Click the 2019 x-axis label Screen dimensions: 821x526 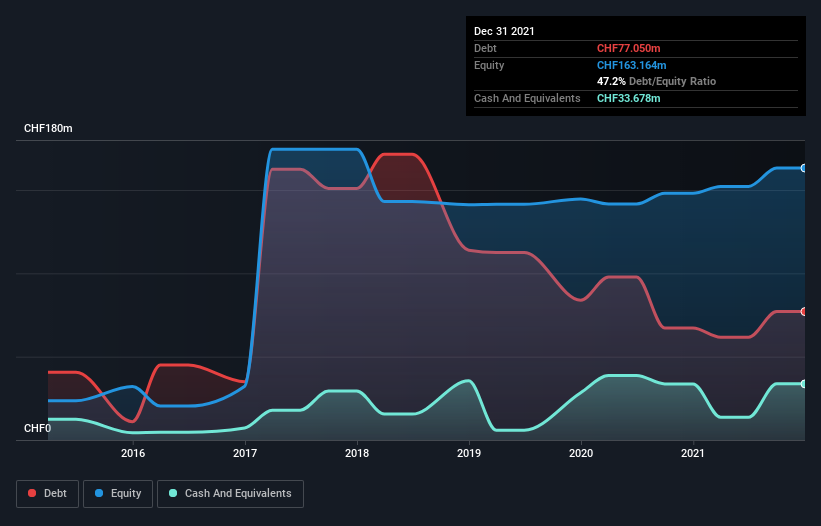[x=469, y=453]
